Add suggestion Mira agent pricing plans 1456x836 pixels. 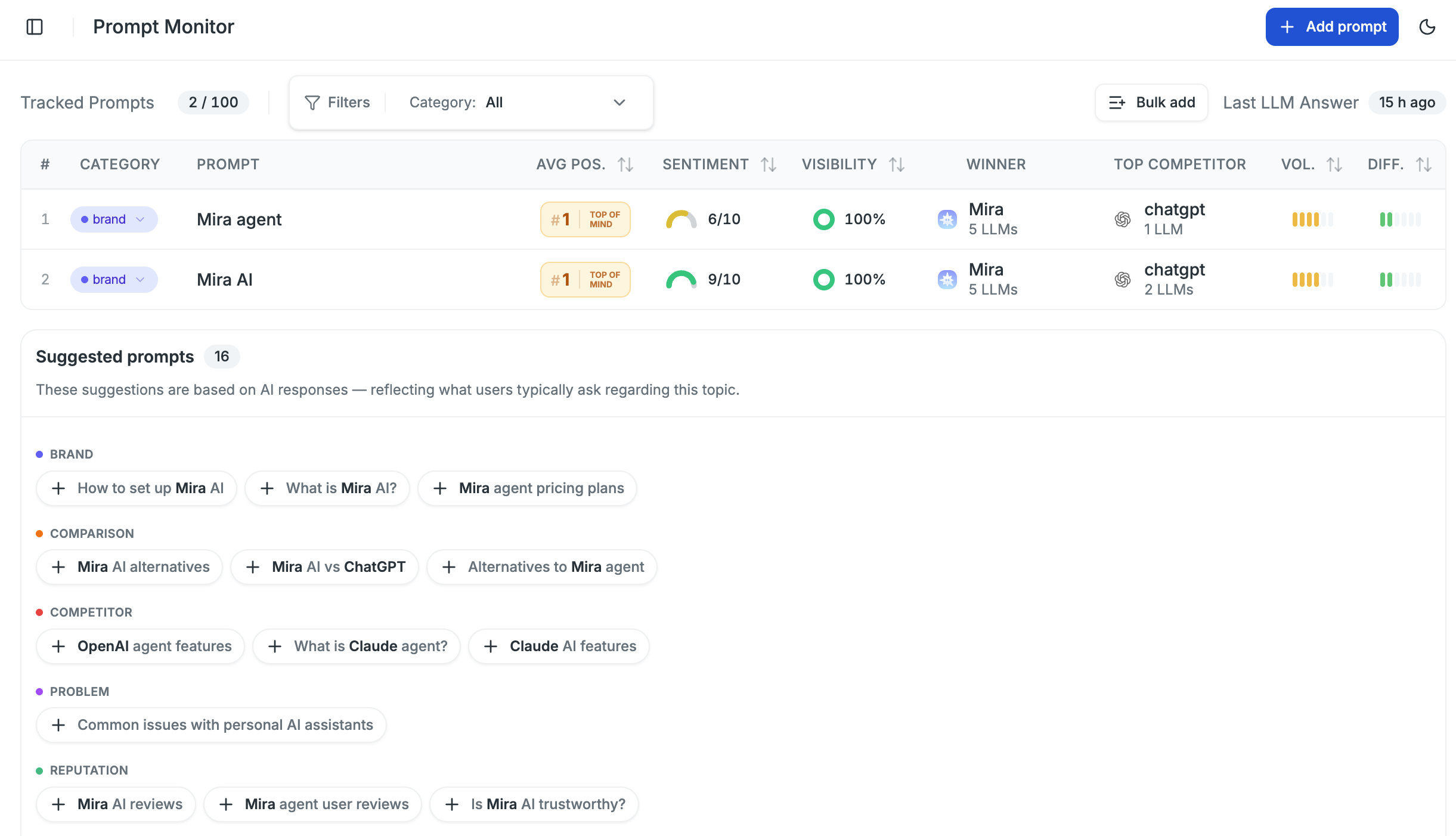[528, 488]
